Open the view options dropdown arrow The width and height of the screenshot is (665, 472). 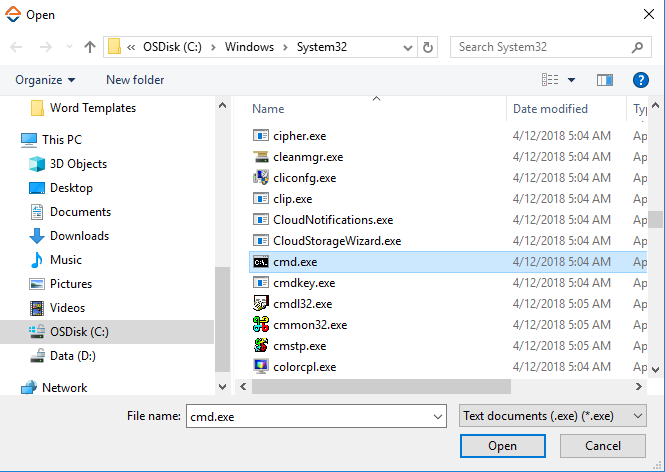click(x=571, y=80)
